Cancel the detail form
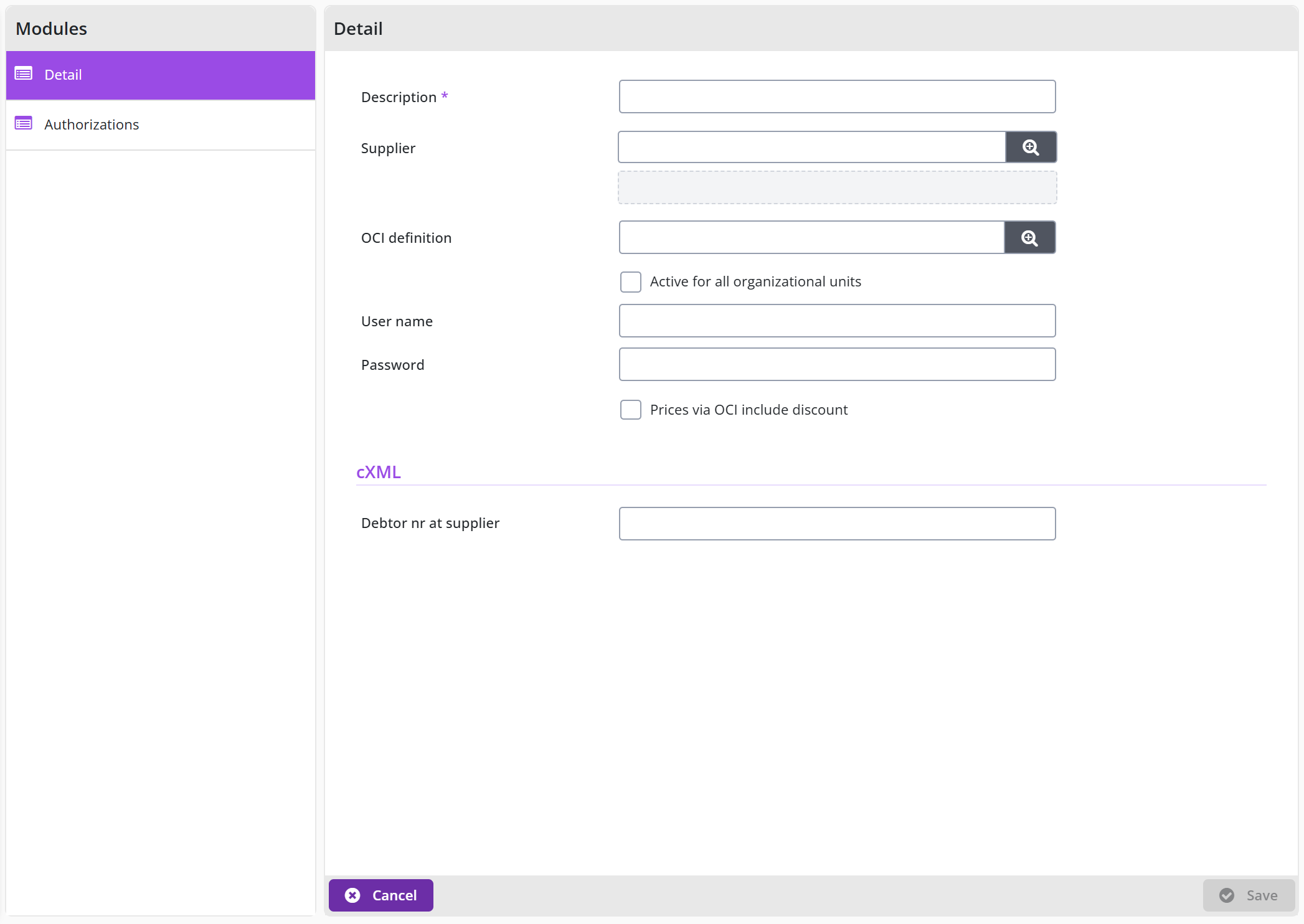The width and height of the screenshot is (1304, 924). point(381,895)
